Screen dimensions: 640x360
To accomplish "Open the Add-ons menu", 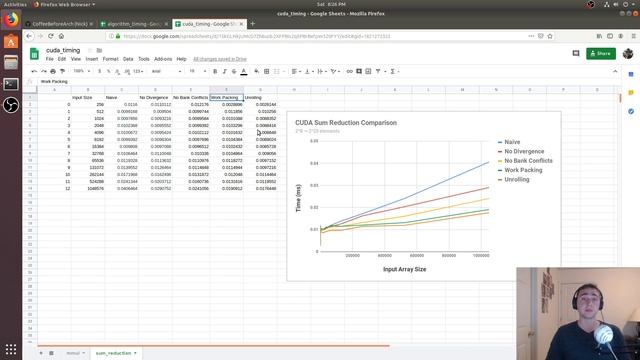I will [x=163, y=59].
